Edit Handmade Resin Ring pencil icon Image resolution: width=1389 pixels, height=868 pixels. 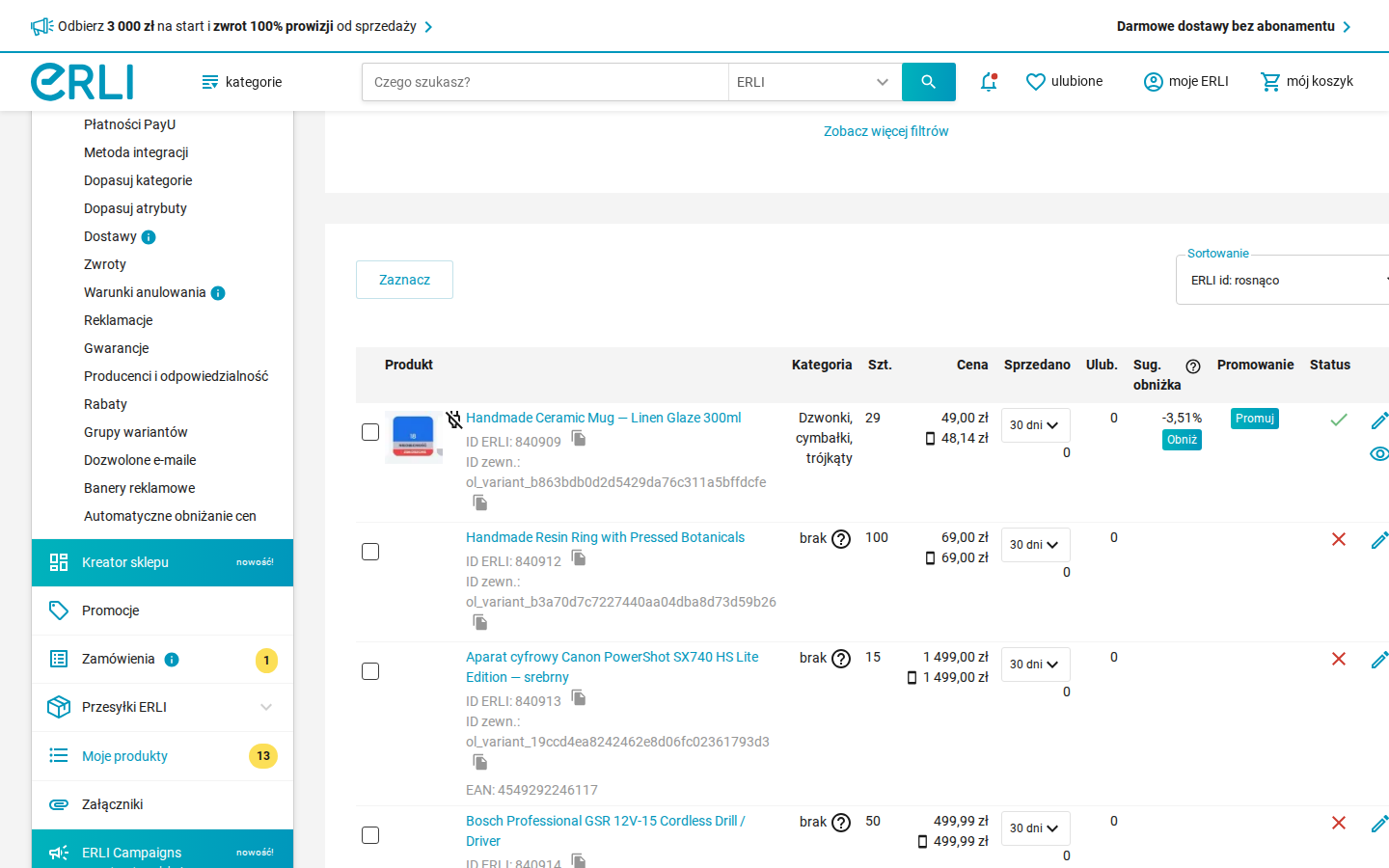pyautogui.click(x=1379, y=540)
